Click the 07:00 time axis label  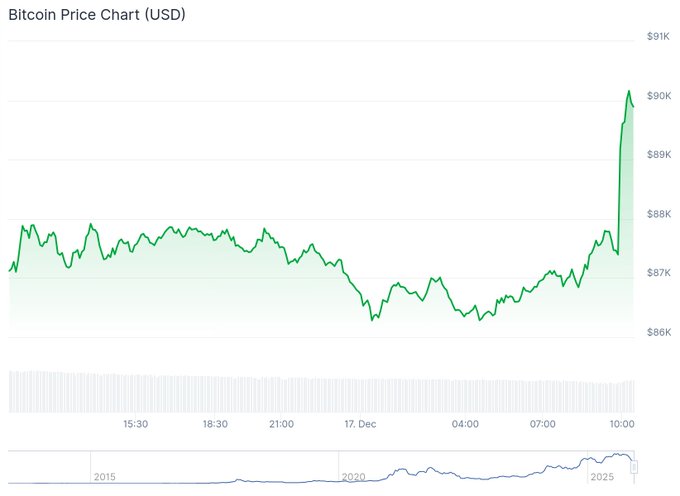pyautogui.click(x=543, y=424)
